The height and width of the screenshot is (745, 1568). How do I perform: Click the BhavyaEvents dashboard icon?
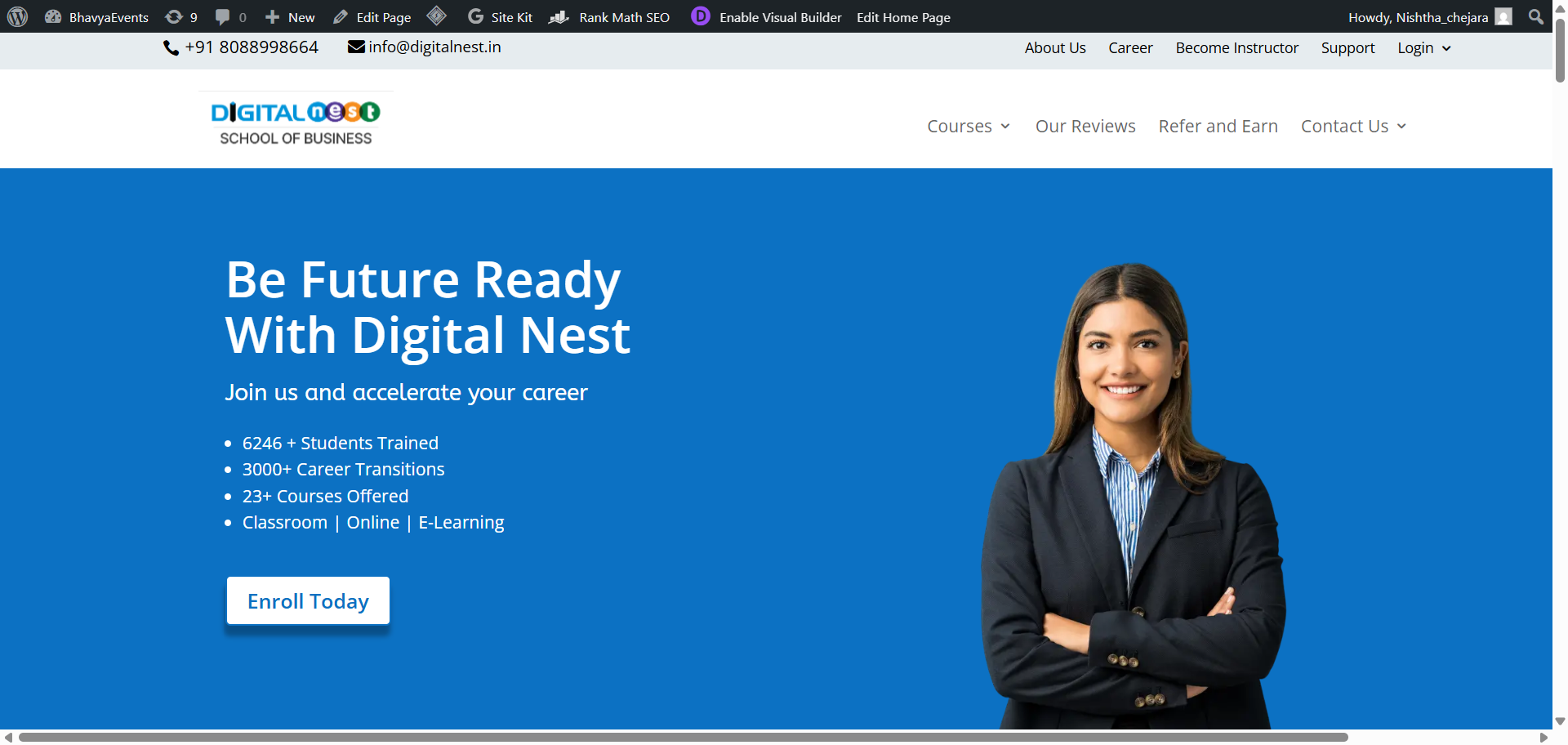(53, 16)
